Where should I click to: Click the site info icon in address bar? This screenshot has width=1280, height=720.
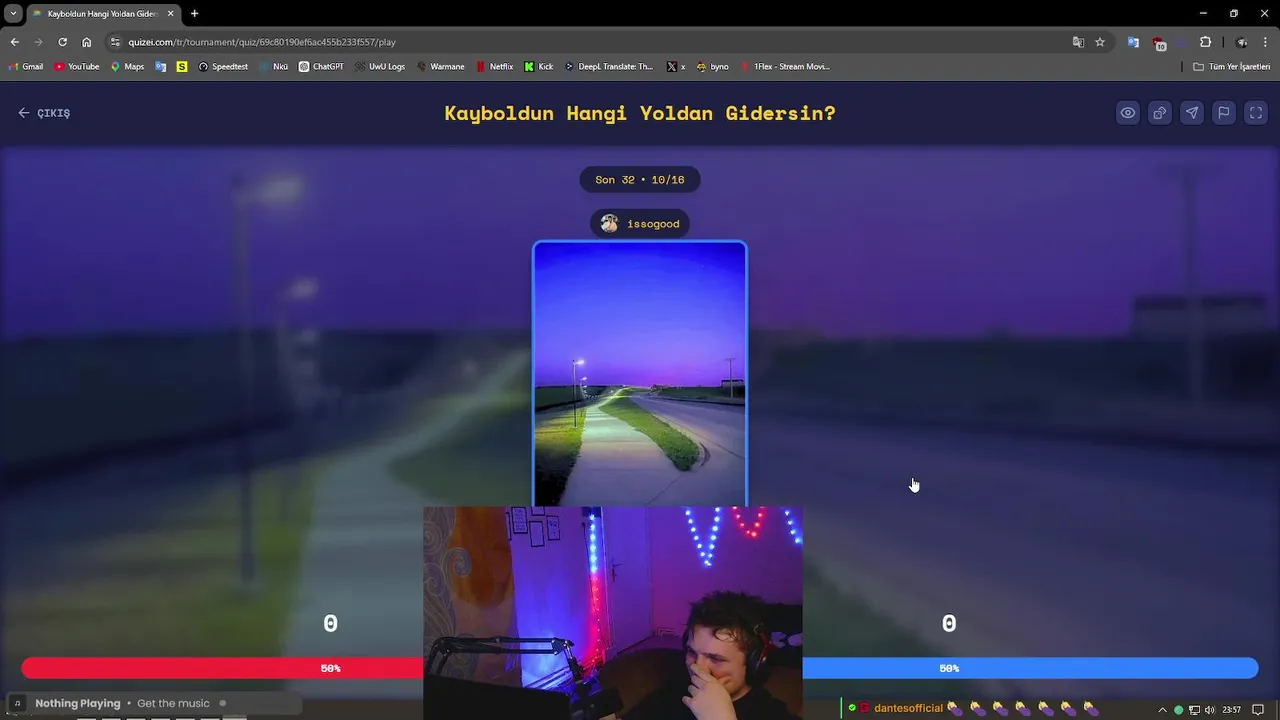[x=115, y=42]
